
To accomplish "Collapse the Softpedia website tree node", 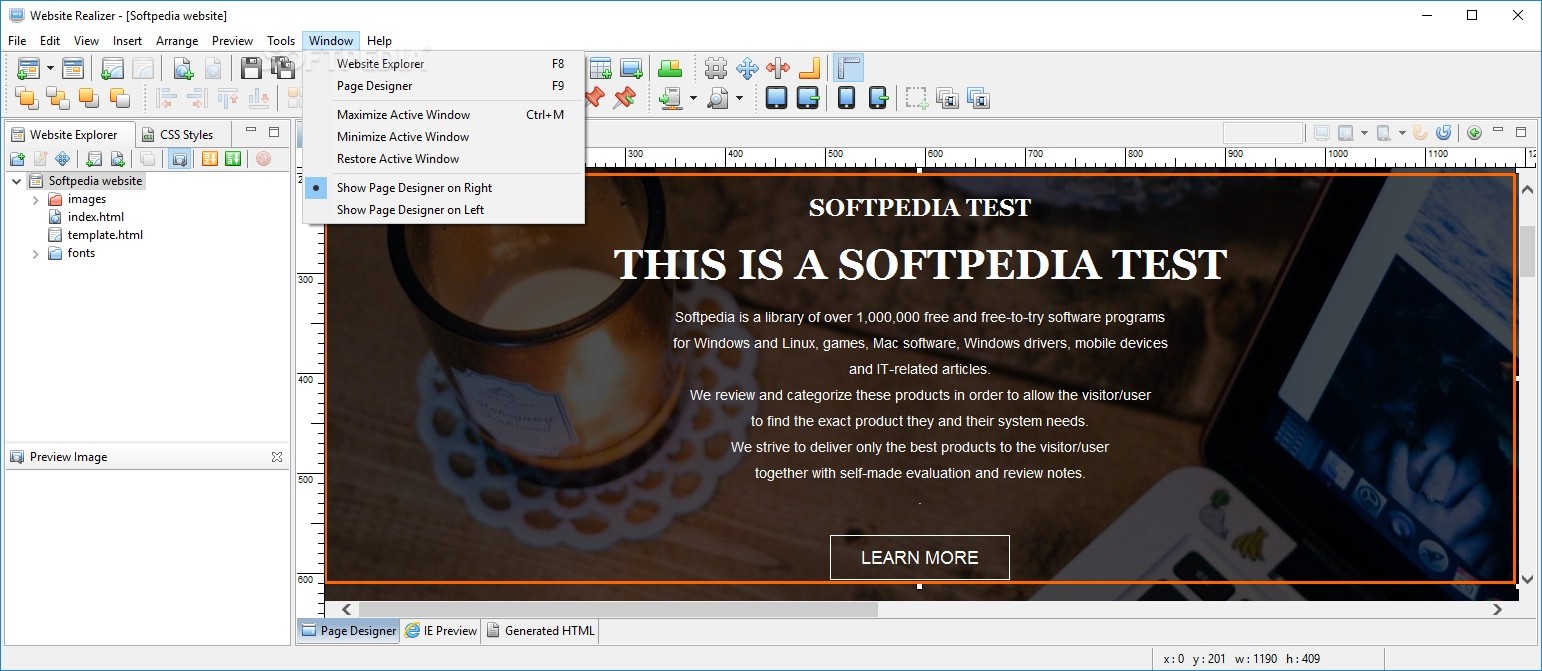I will pyautogui.click(x=17, y=181).
